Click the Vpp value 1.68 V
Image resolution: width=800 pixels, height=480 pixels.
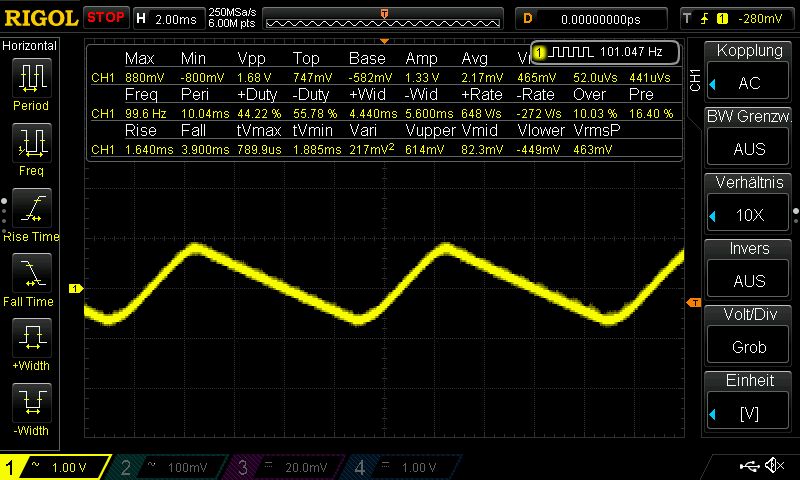coord(254,78)
